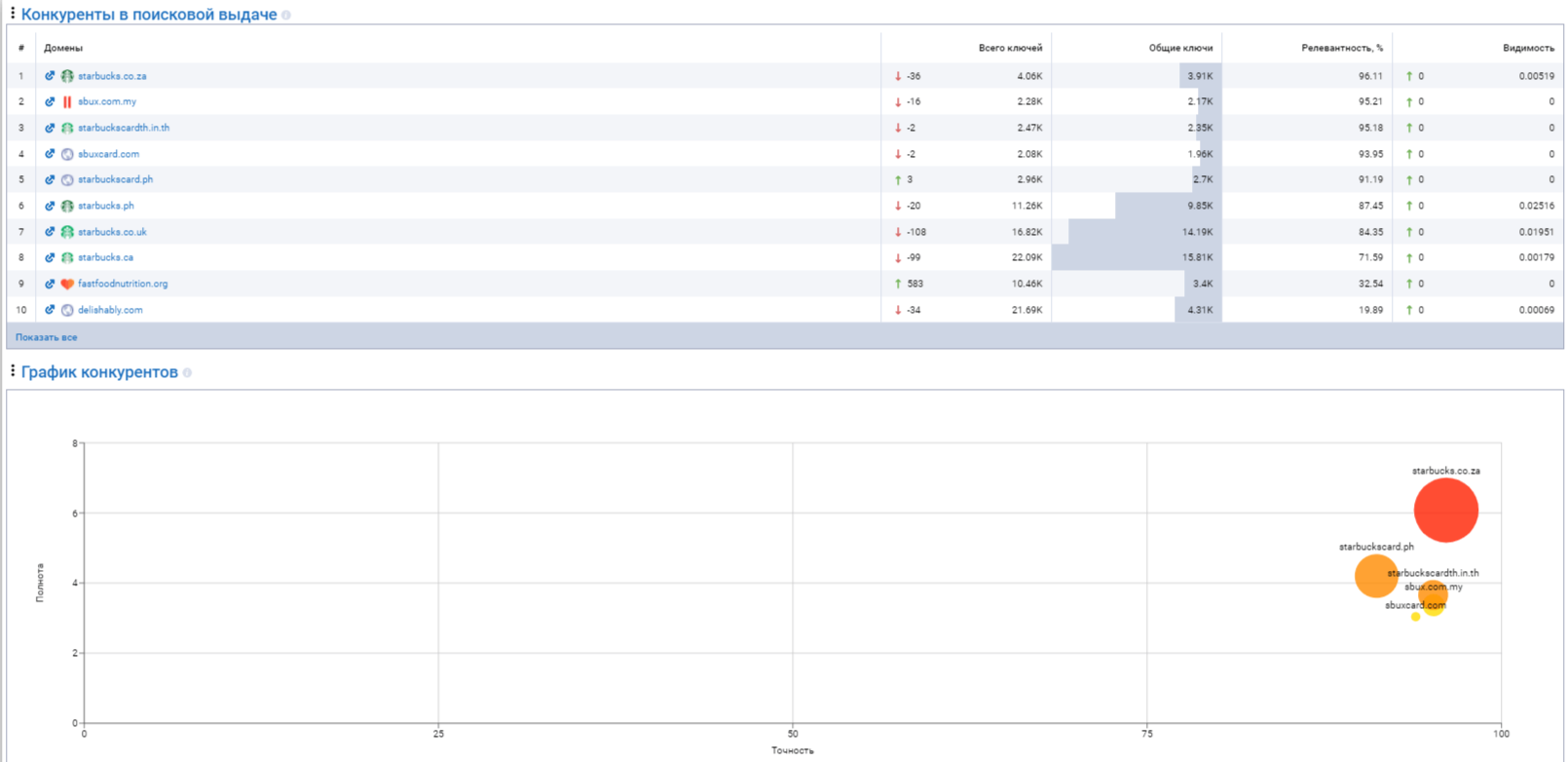Click info icon next to График конкурентов
This screenshot has height=762, width=1568.
tap(187, 373)
